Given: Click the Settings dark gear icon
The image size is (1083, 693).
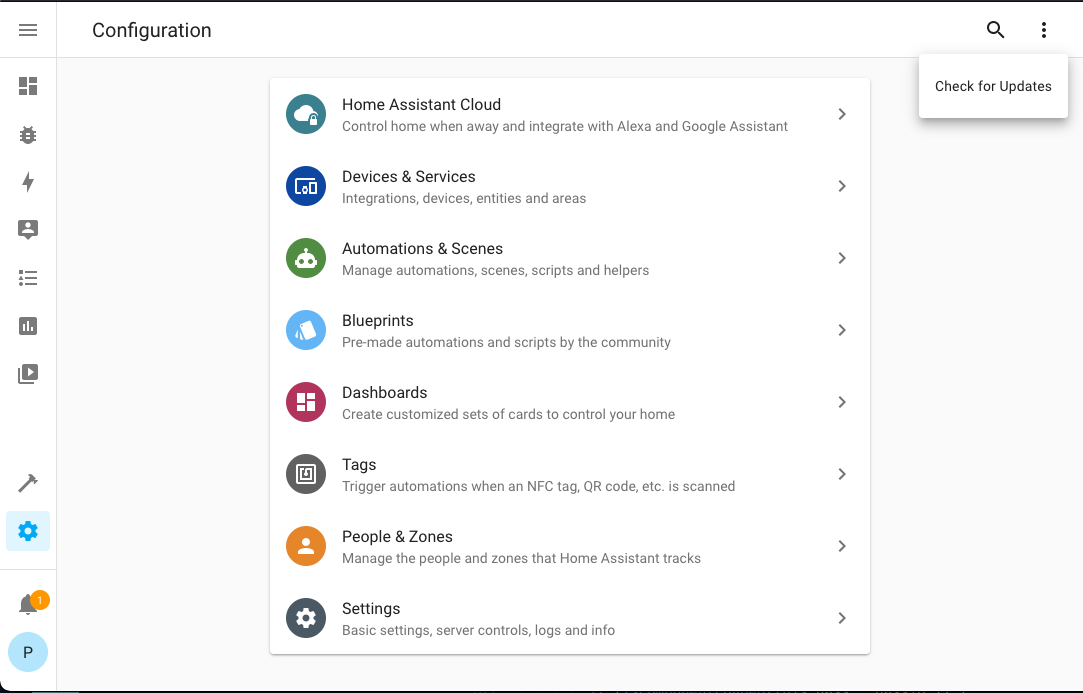Looking at the screenshot, I should click(x=306, y=618).
